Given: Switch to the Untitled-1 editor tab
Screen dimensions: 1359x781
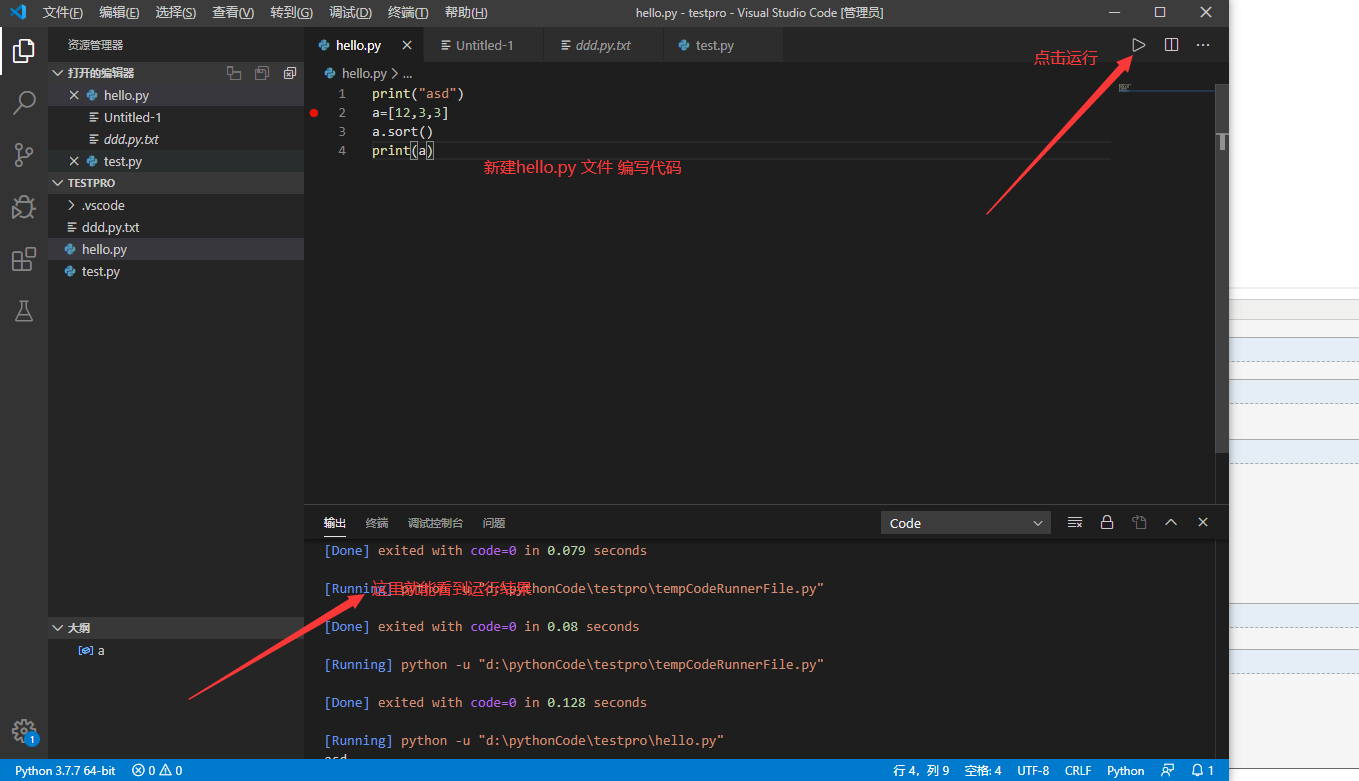Looking at the screenshot, I should click(x=483, y=45).
